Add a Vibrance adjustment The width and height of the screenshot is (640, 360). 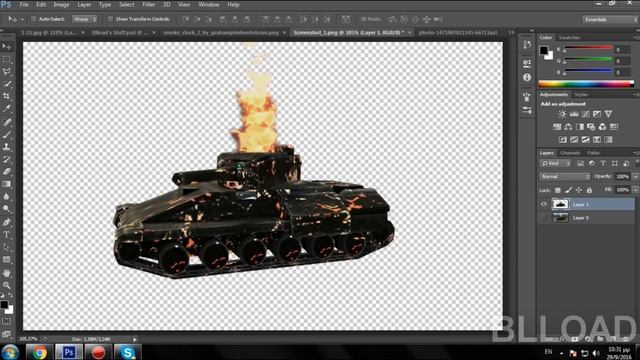(x=608, y=114)
